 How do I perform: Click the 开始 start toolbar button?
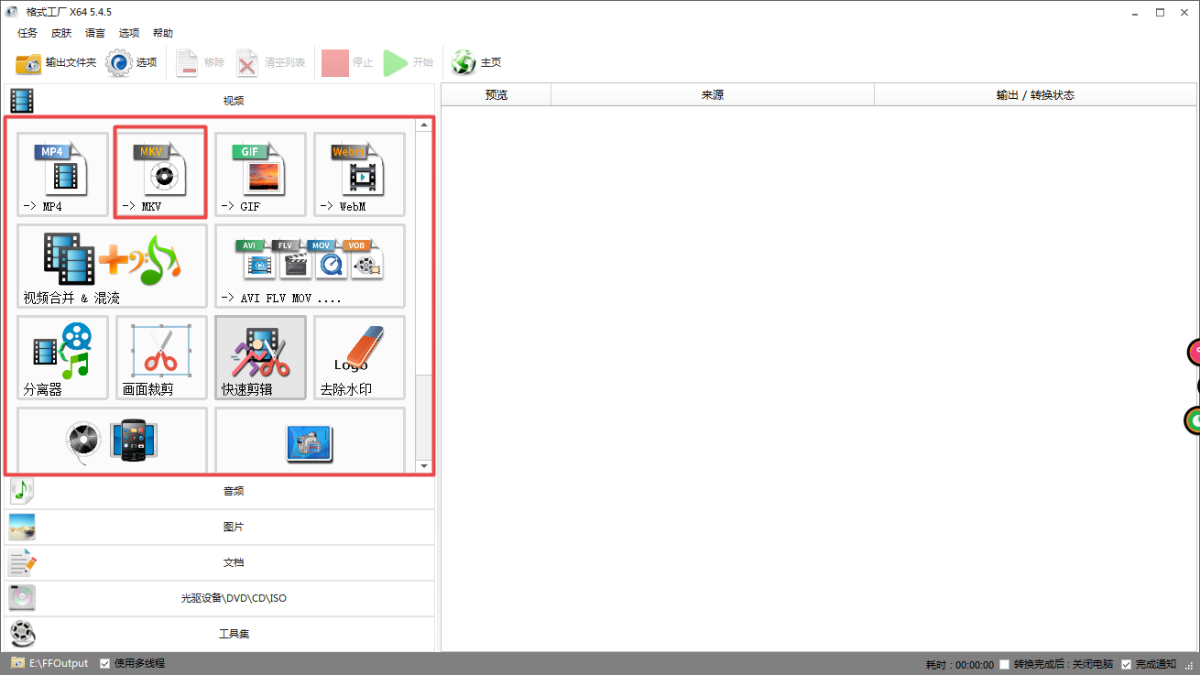pyautogui.click(x=408, y=63)
